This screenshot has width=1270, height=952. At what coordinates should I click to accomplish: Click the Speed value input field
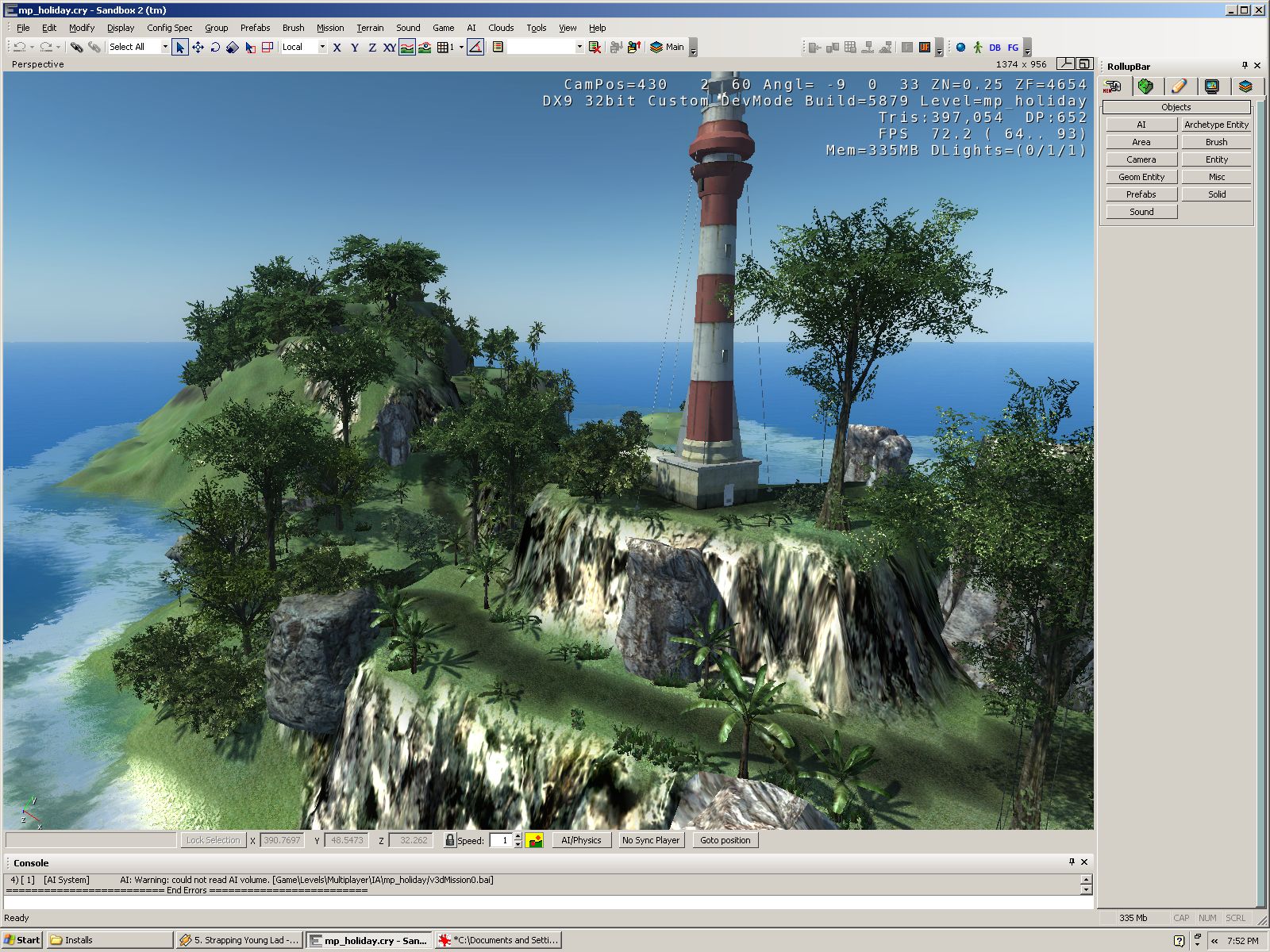(501, 840)
